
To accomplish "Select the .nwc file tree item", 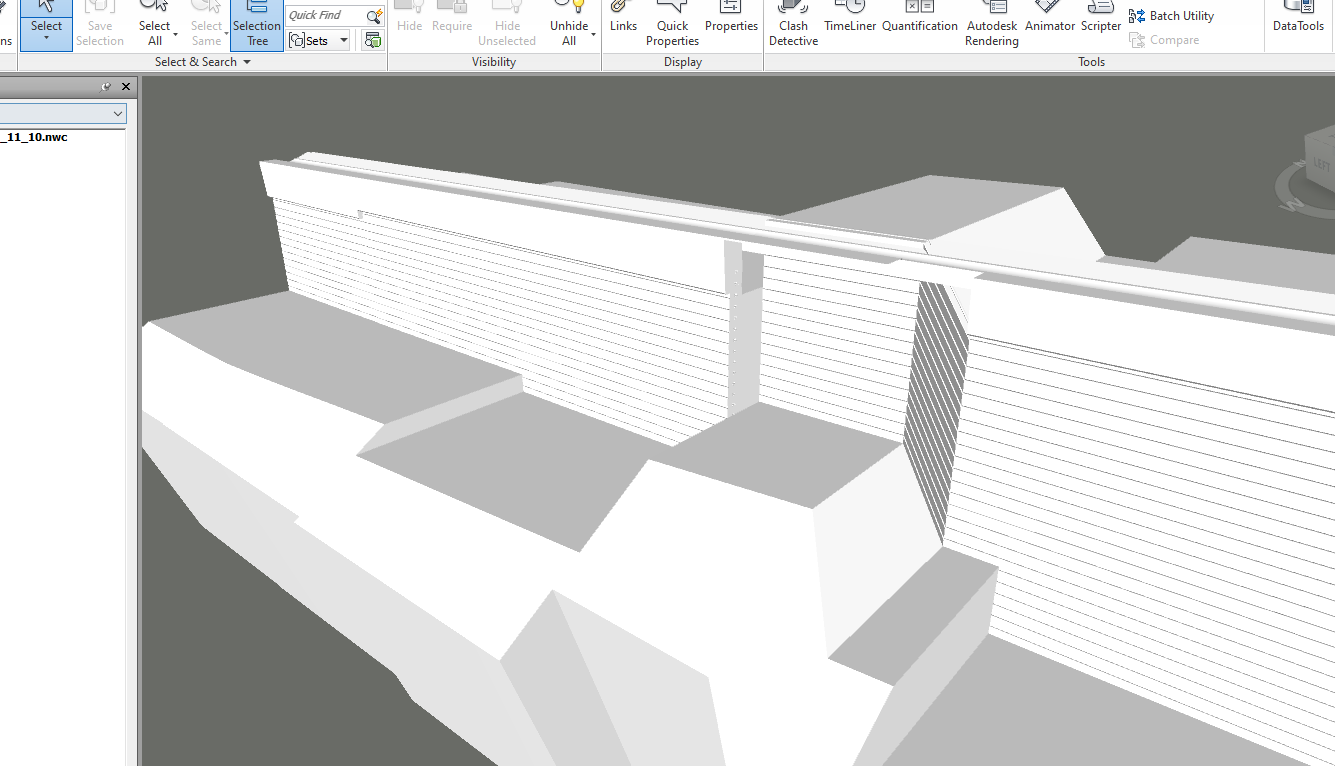I will click(x=34, y=137).
